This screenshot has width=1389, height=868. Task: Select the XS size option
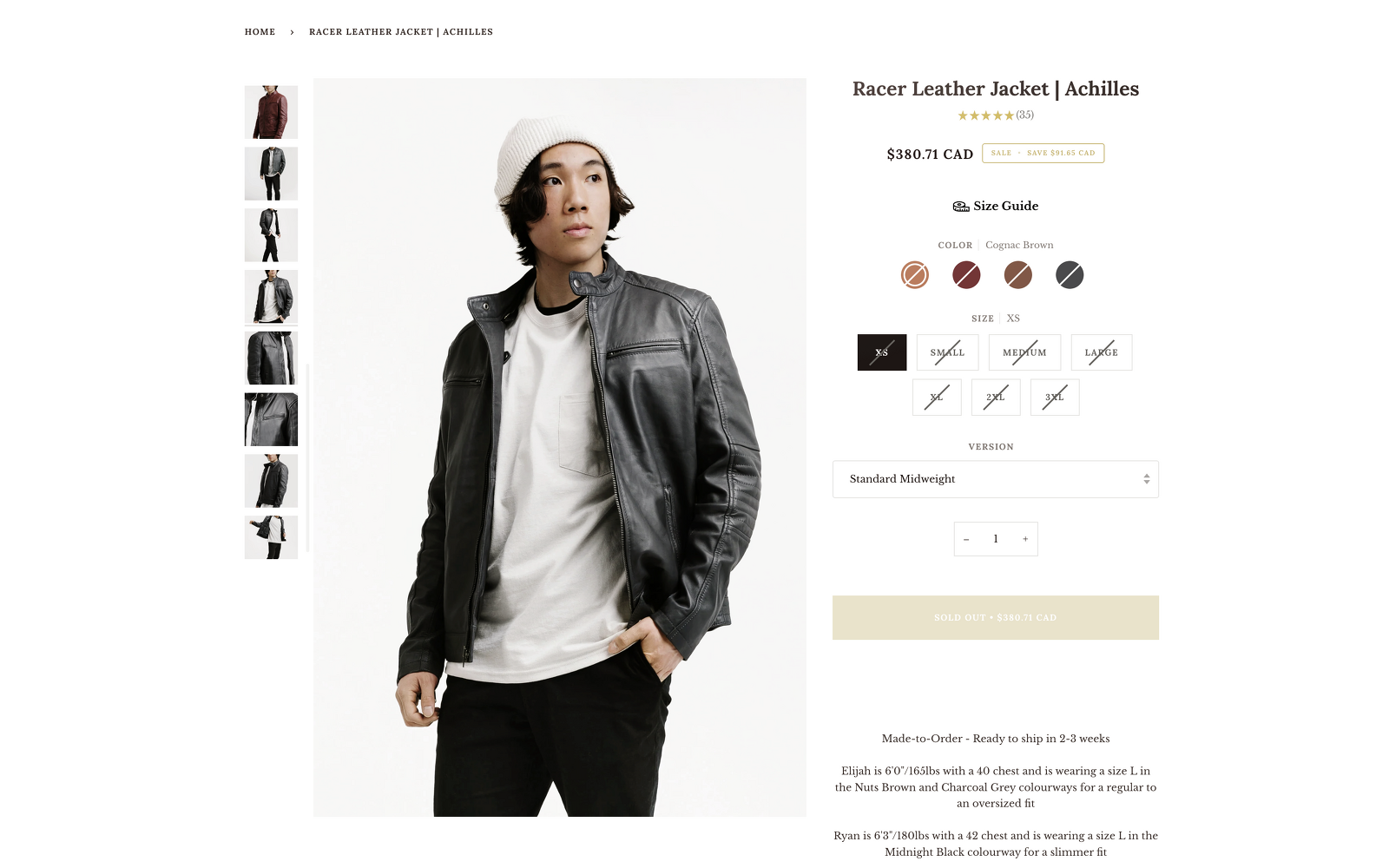[882, 352]
